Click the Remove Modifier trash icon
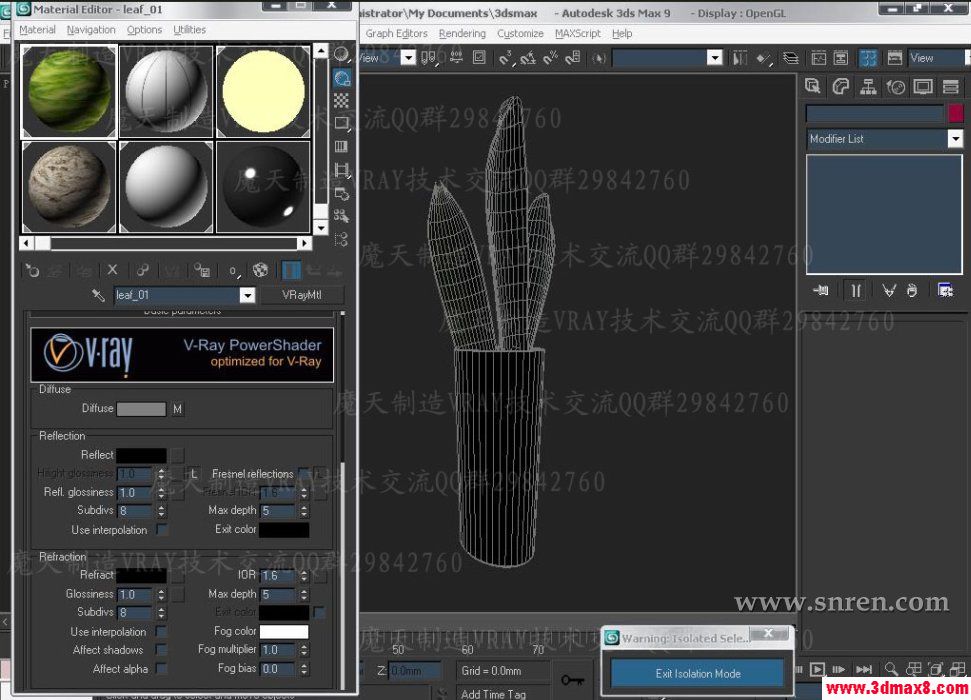 (x=910, y=290)
